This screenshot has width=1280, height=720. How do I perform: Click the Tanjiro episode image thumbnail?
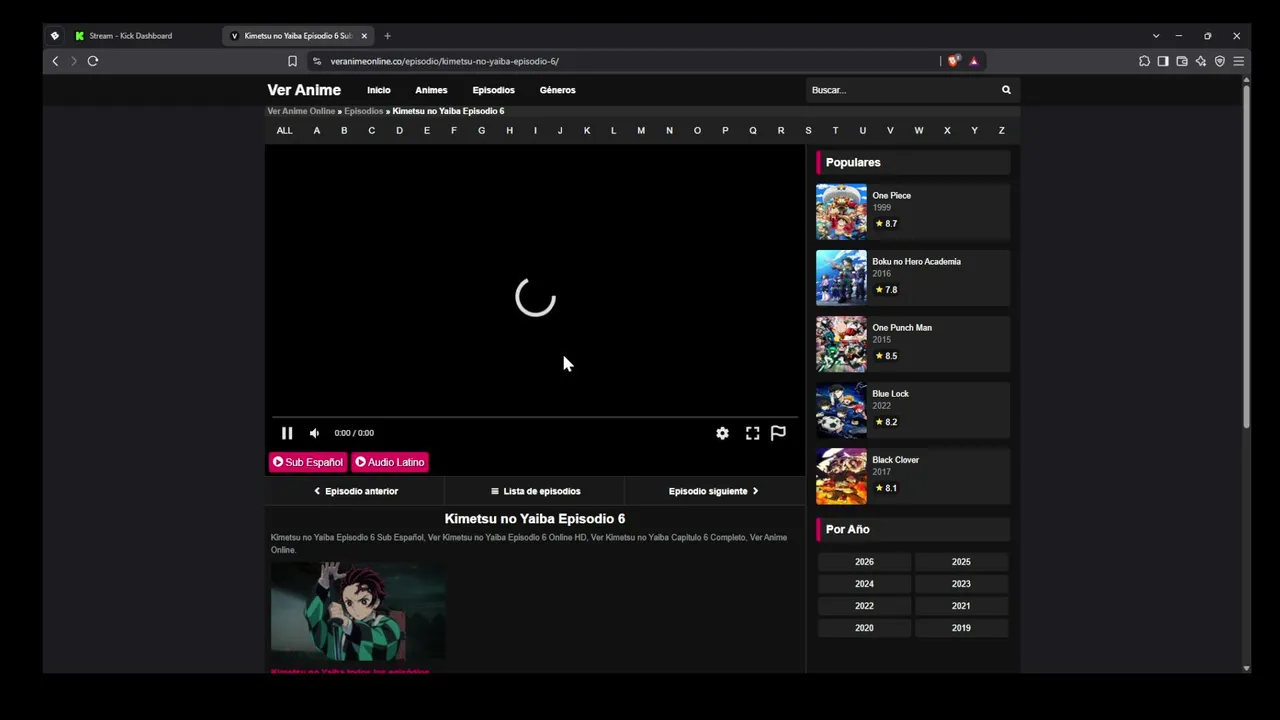click(x=358, y=611)
